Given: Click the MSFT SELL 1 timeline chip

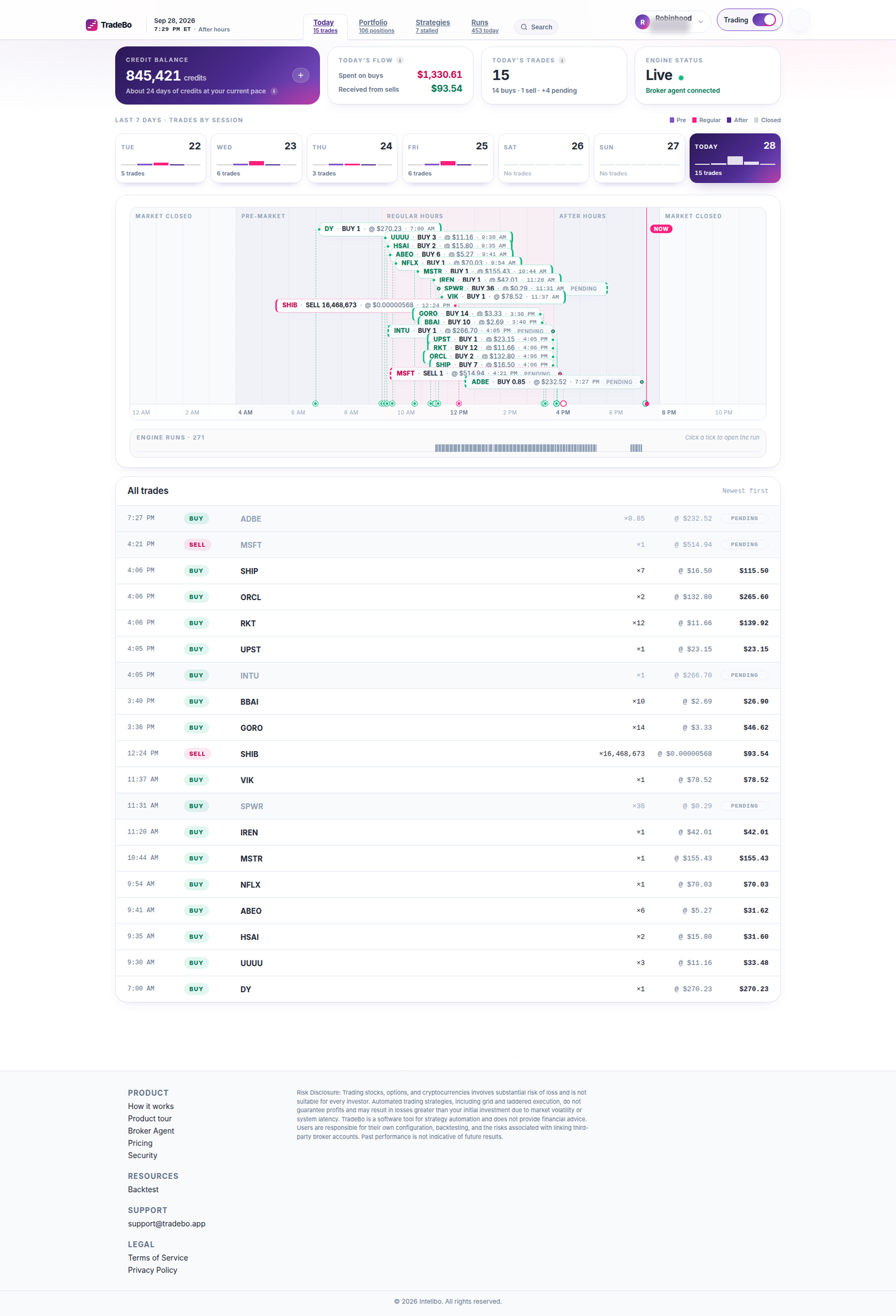Looking at the screenshot, I should [475, 373].
